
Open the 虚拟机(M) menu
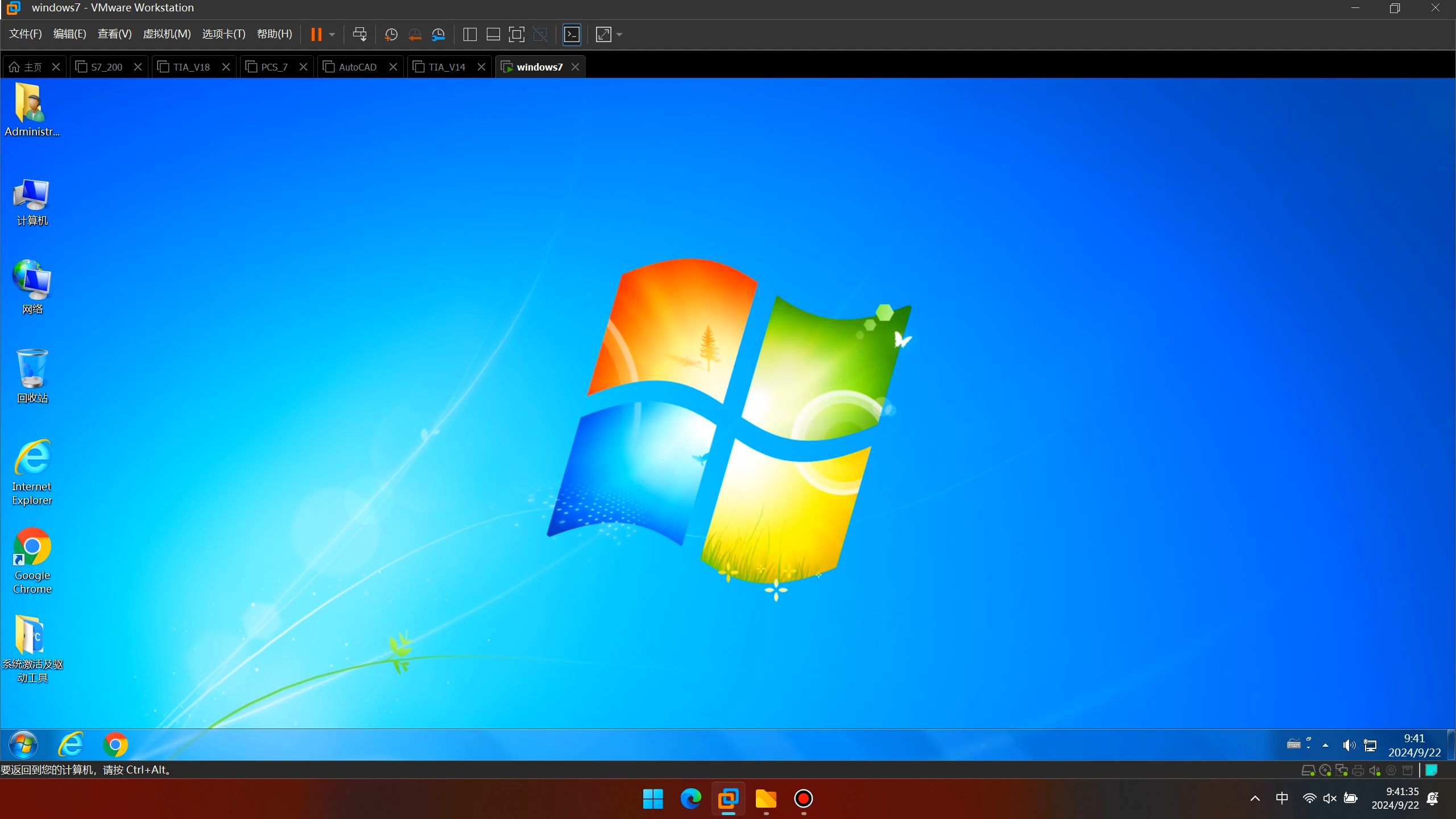click(x=167, y=34)
